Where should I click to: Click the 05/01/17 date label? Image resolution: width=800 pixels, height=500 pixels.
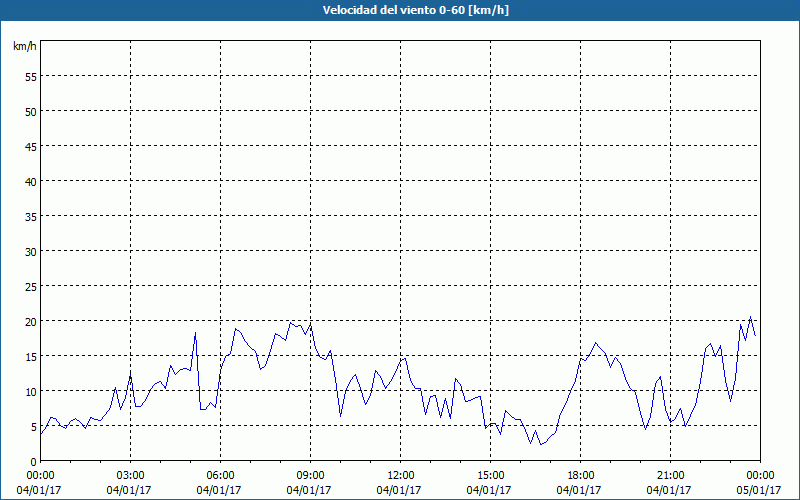point(759,490)
